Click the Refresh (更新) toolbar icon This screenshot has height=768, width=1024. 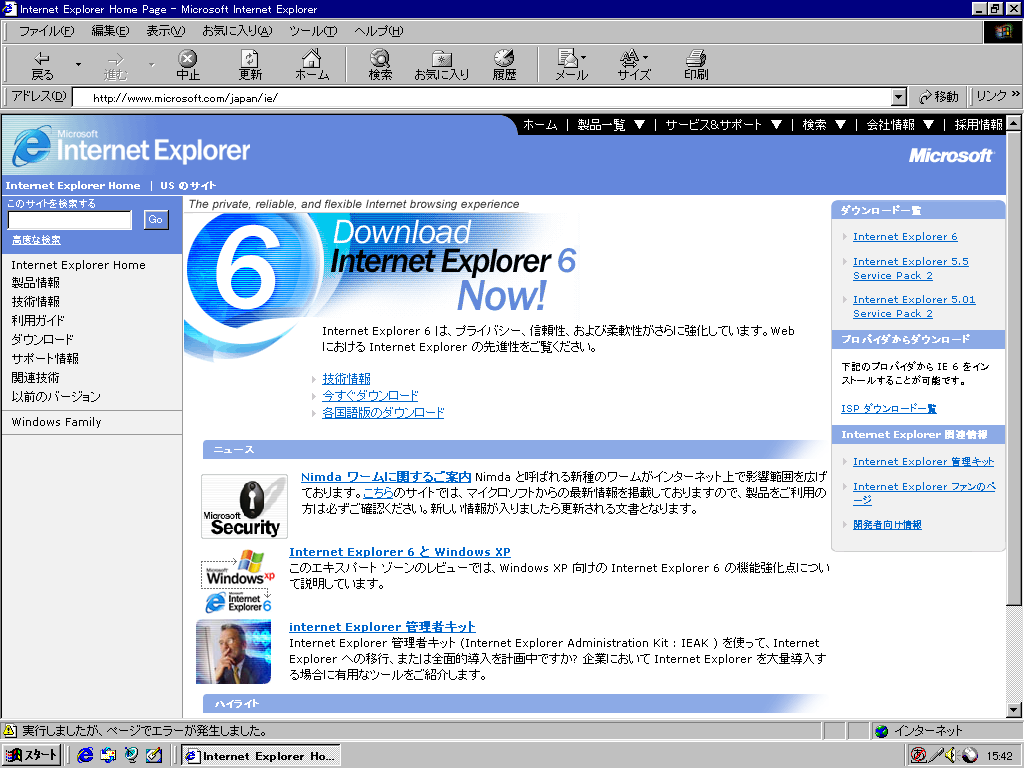click(250, 65)
